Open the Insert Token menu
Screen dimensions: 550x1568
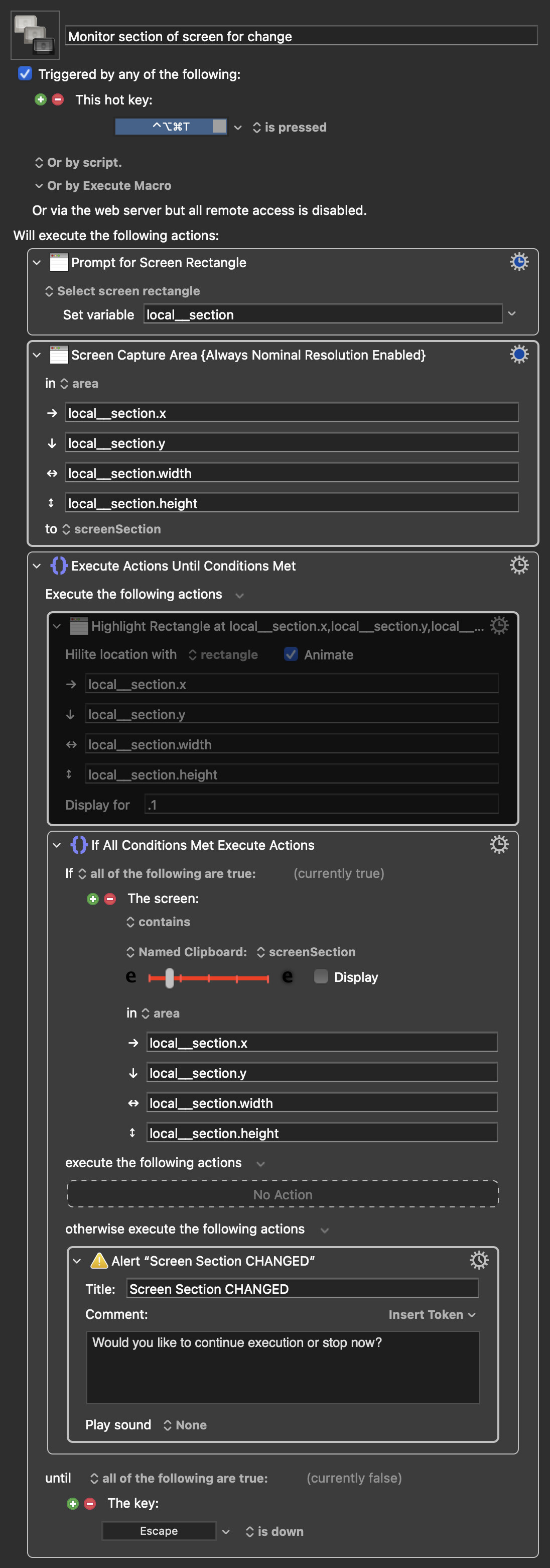tap(432, 1315)
